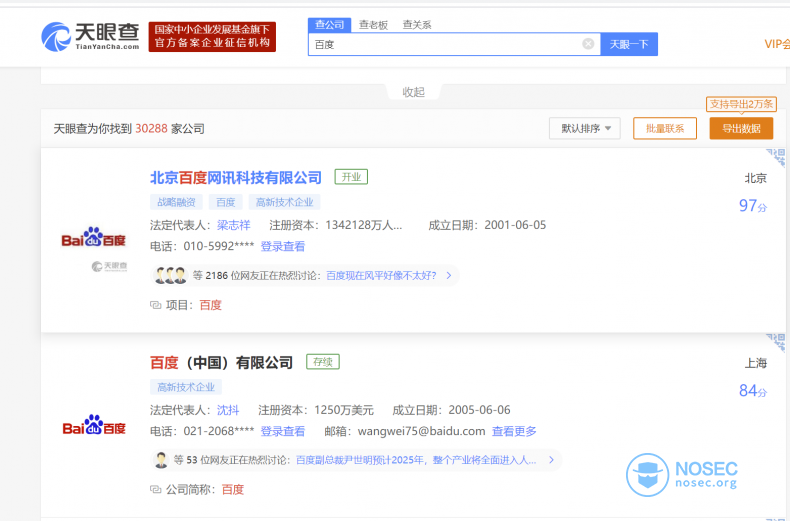This screenshot has width=790, height=521.
Task: Clear the search box with the X icon
Action: pyautogui.click(x=588, y=44)
